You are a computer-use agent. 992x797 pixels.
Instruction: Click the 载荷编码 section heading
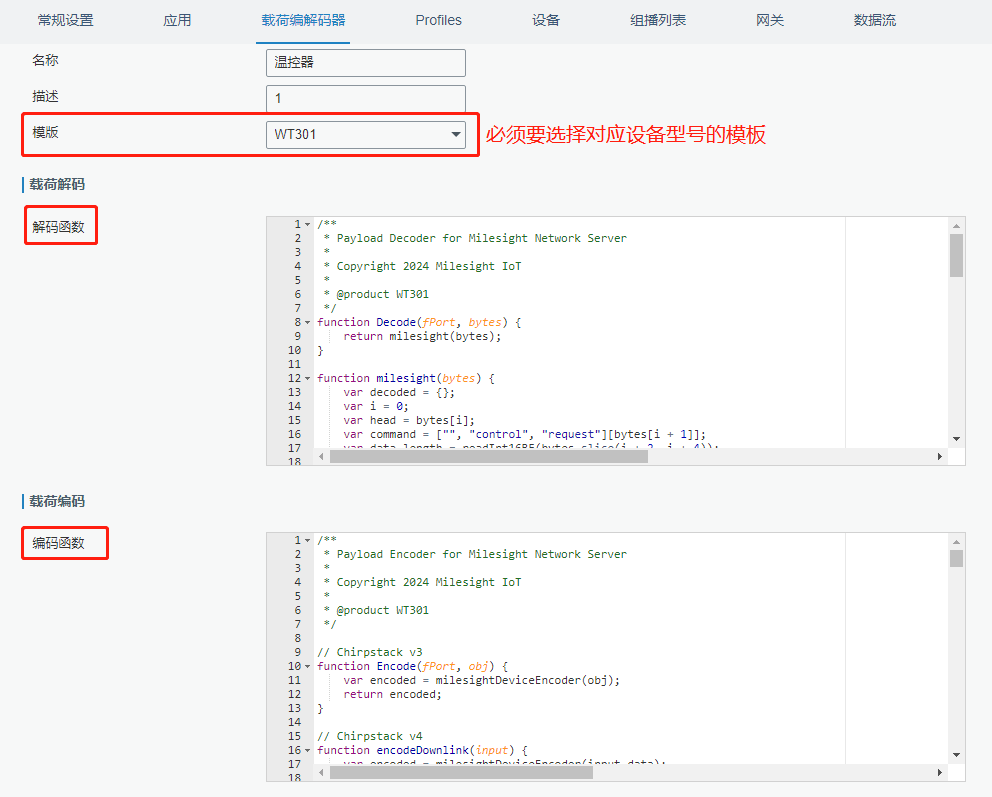[57, 502]
